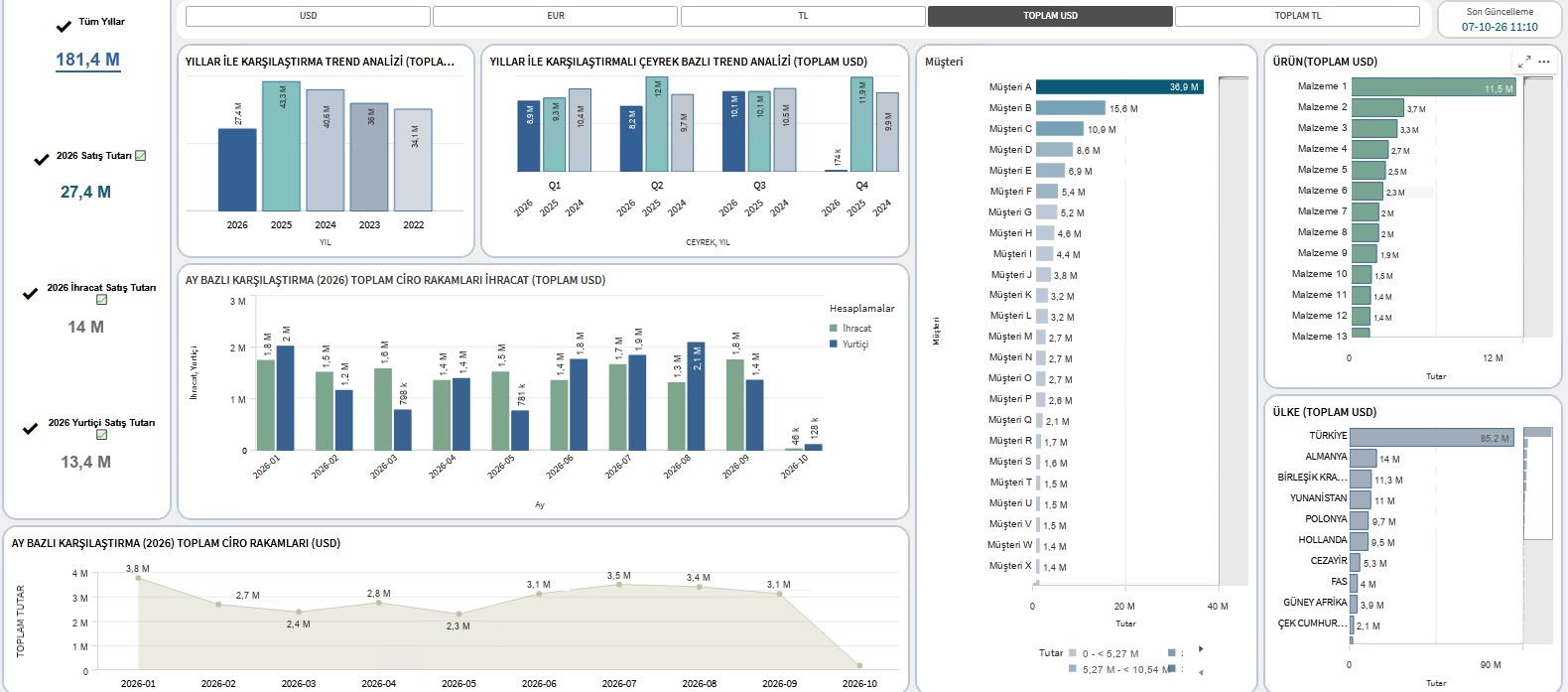Image resolution: width=1568 pixels, height=692 pixels.
Task: Click the ÜLKE (TOPLAM USD) chart title
Action: tap(1324, 412)
